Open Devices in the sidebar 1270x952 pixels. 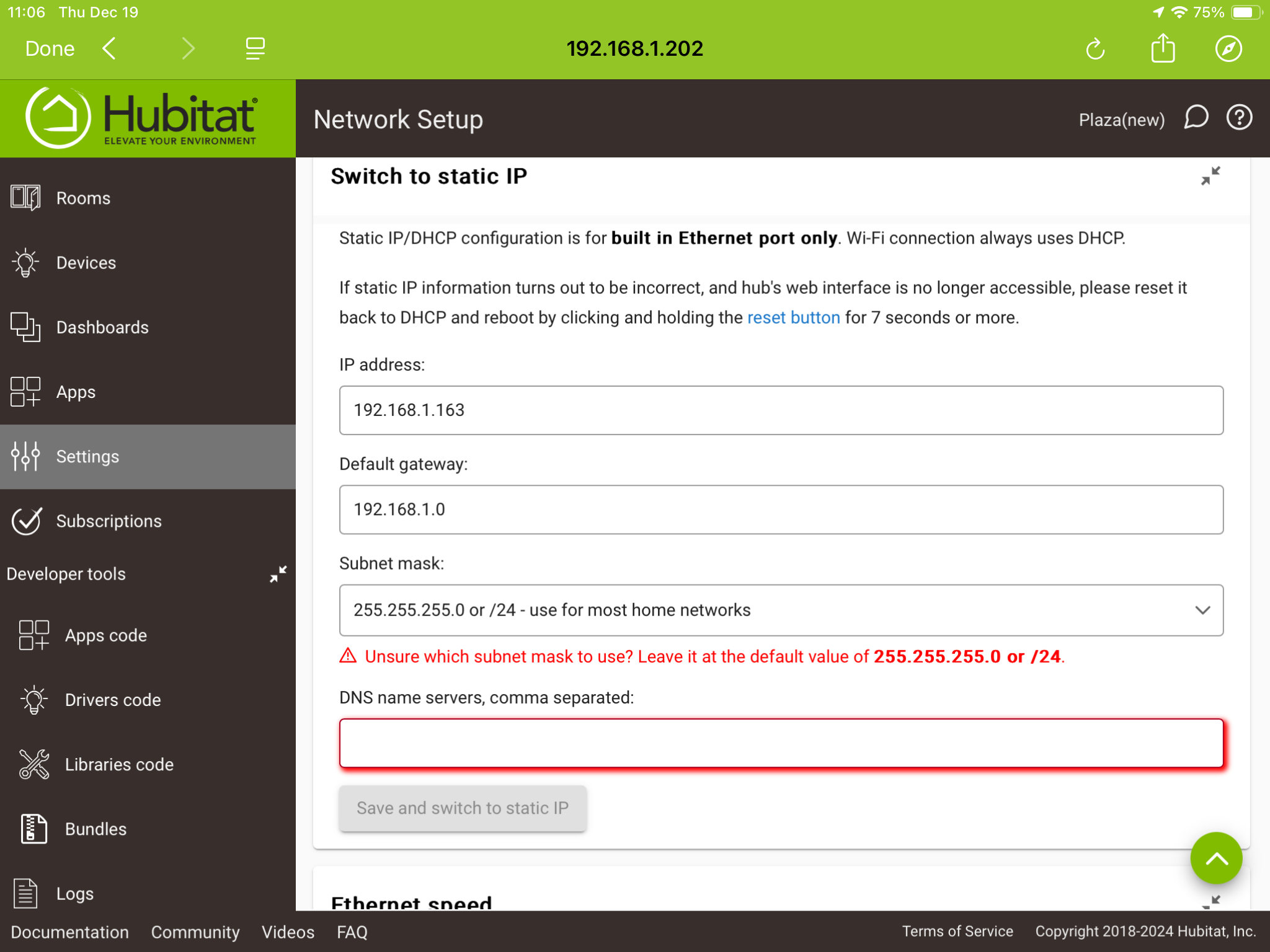point(148,263)
